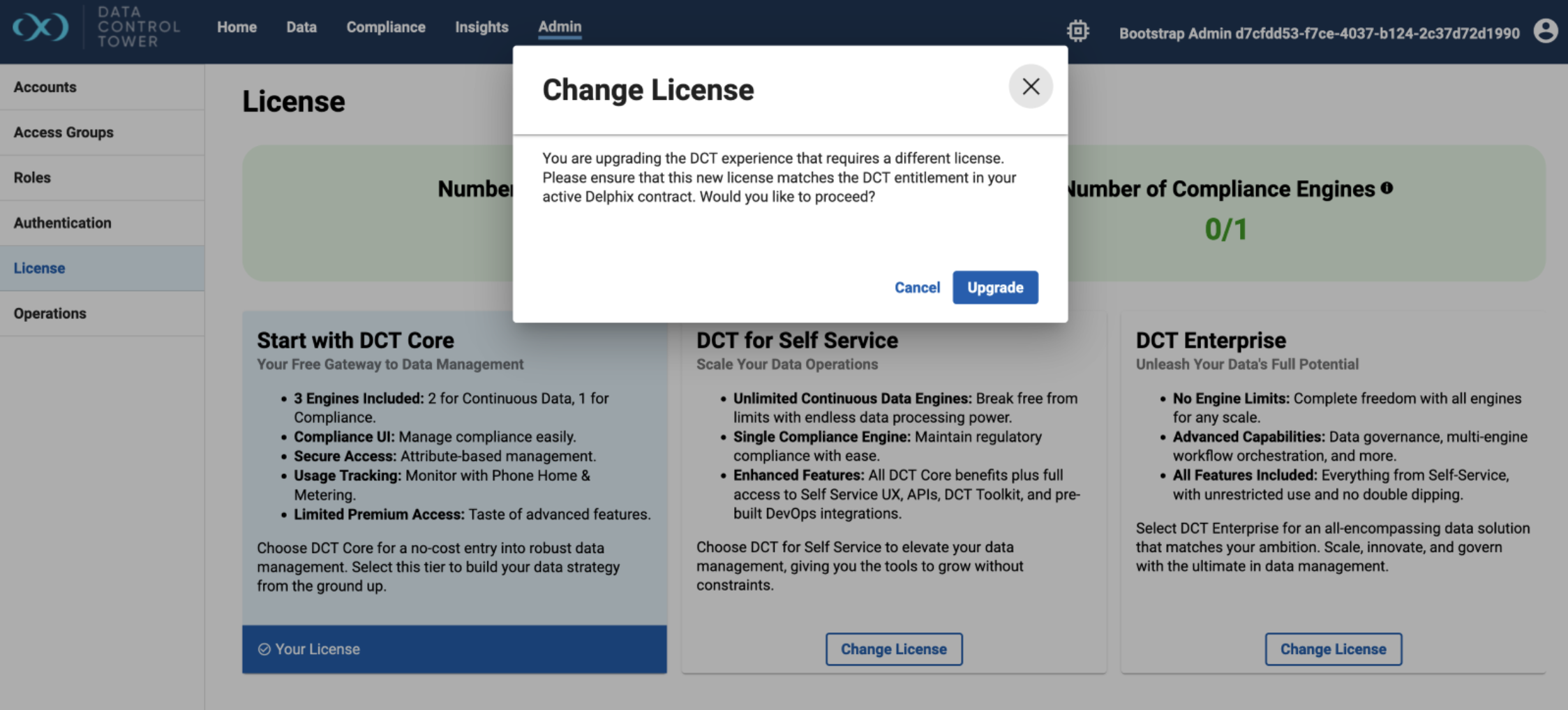1568x710 pixels.
Task: Click the Your License checkmark icon
Action: [x=264, y=649]
